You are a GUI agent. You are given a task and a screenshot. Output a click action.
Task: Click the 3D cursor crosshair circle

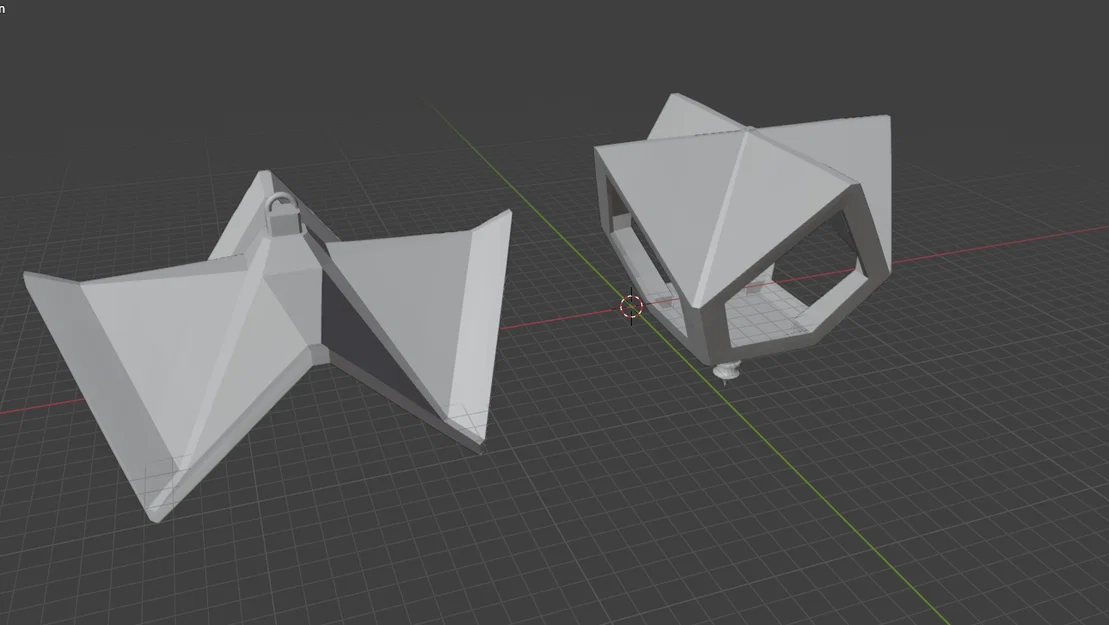(x=631, y=307)
